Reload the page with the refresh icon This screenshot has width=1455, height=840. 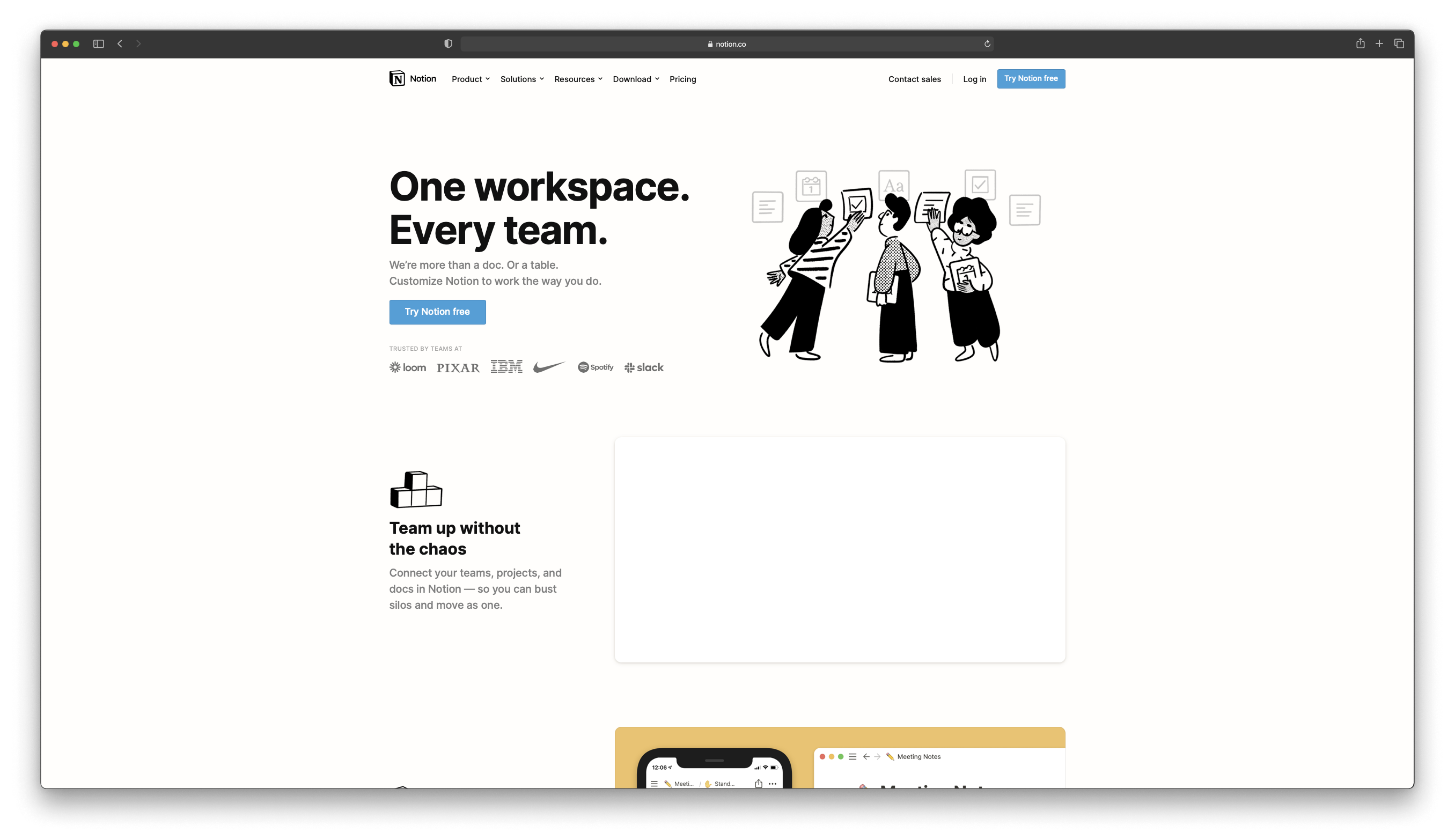click(x=987, y=44)
